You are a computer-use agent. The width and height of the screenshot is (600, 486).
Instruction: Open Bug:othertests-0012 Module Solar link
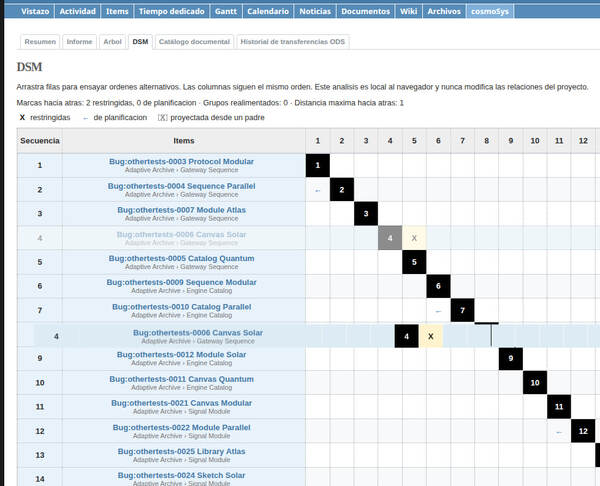point(181,355)
